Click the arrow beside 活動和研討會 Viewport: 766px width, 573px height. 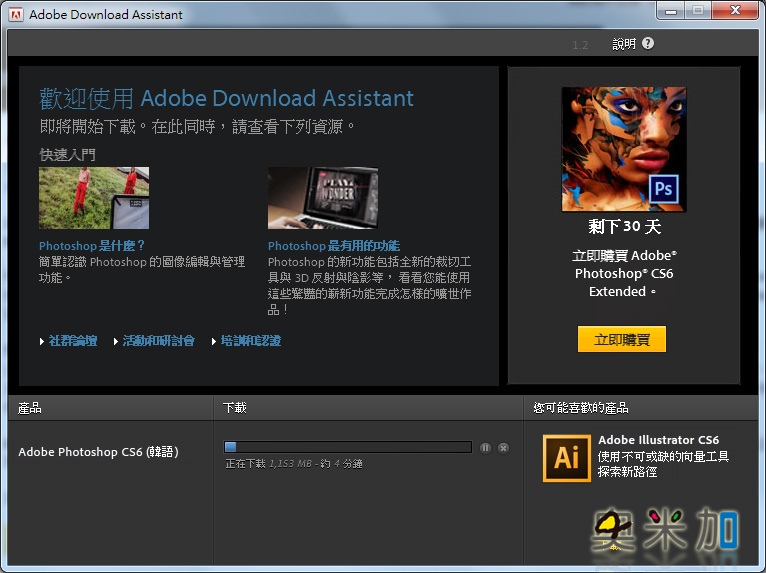coord(116,341)
